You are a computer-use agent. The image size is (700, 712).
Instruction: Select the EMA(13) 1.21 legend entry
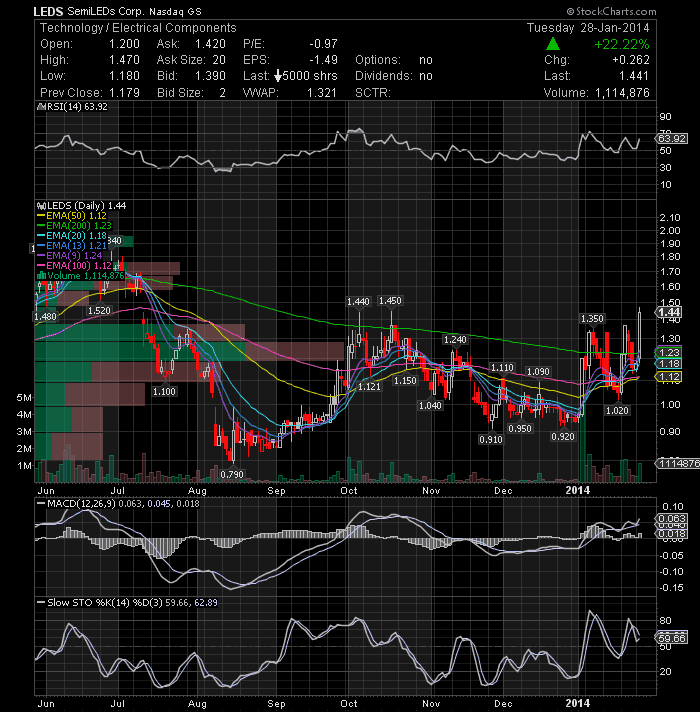(x=72, y=246)
